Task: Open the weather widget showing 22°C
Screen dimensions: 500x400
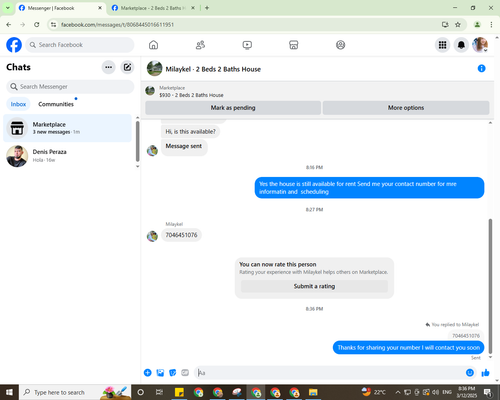Action: coord(374,392)
